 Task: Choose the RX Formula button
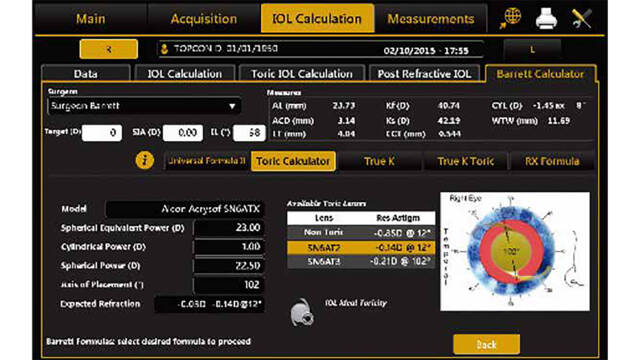(x=552, y=161)
